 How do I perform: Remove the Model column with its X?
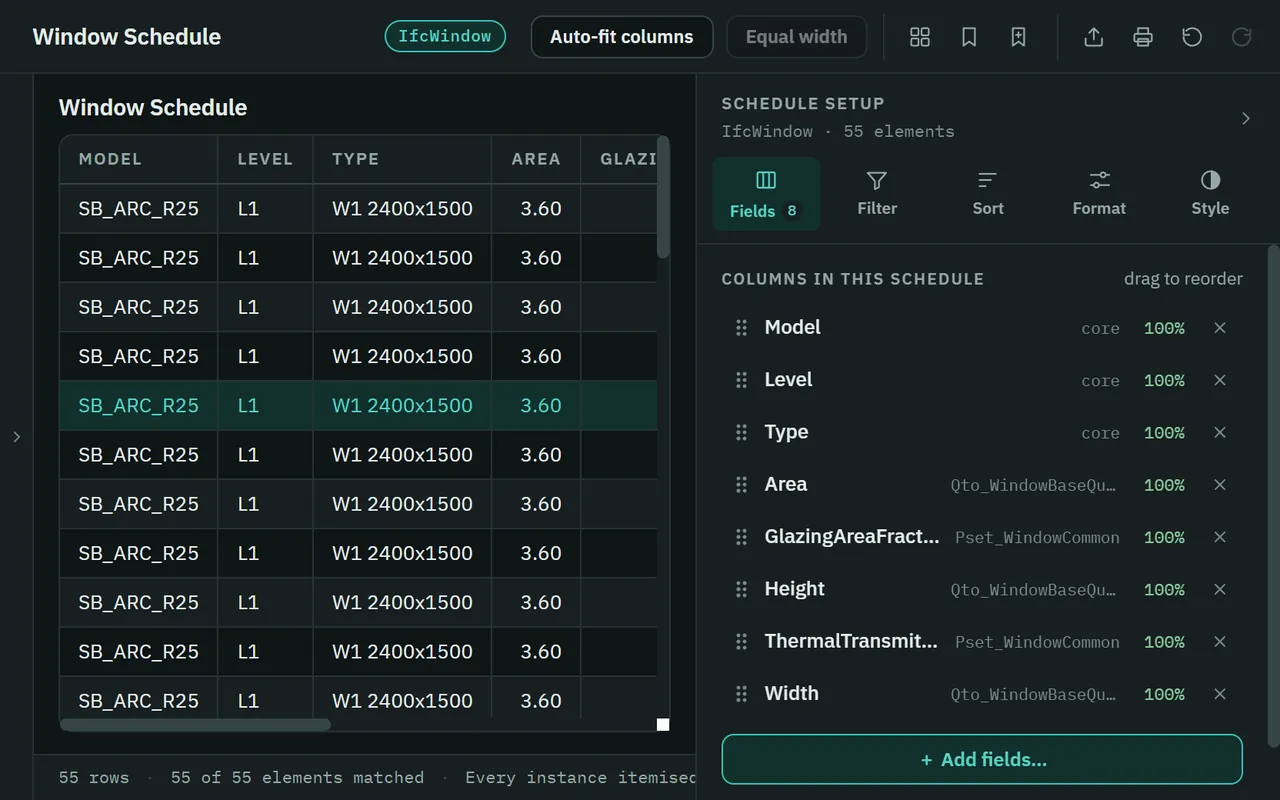click(1220, 328)
